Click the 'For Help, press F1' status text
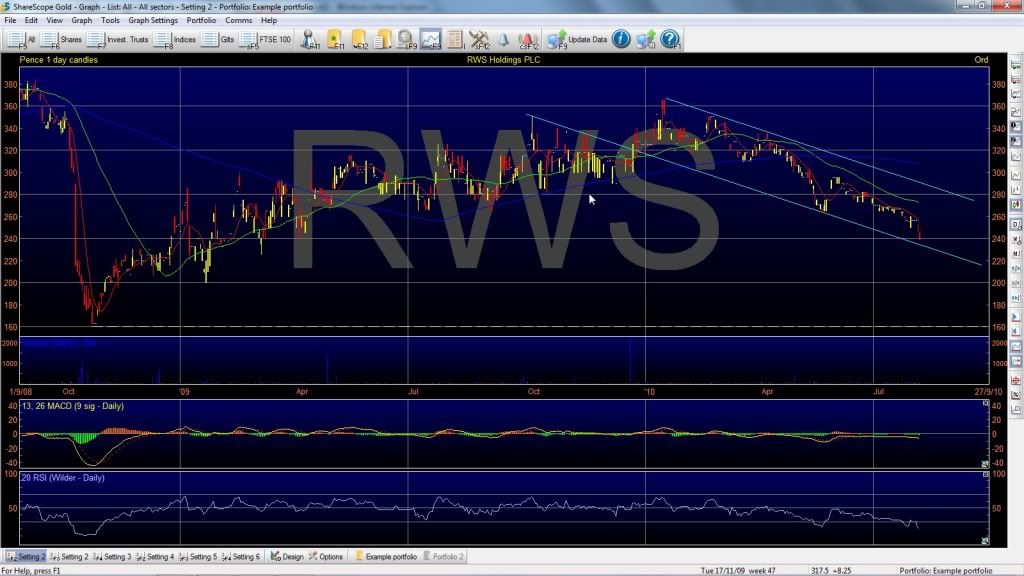This screenshot has height=576, width=1024. pyautogui.click(x=31, y=571)
